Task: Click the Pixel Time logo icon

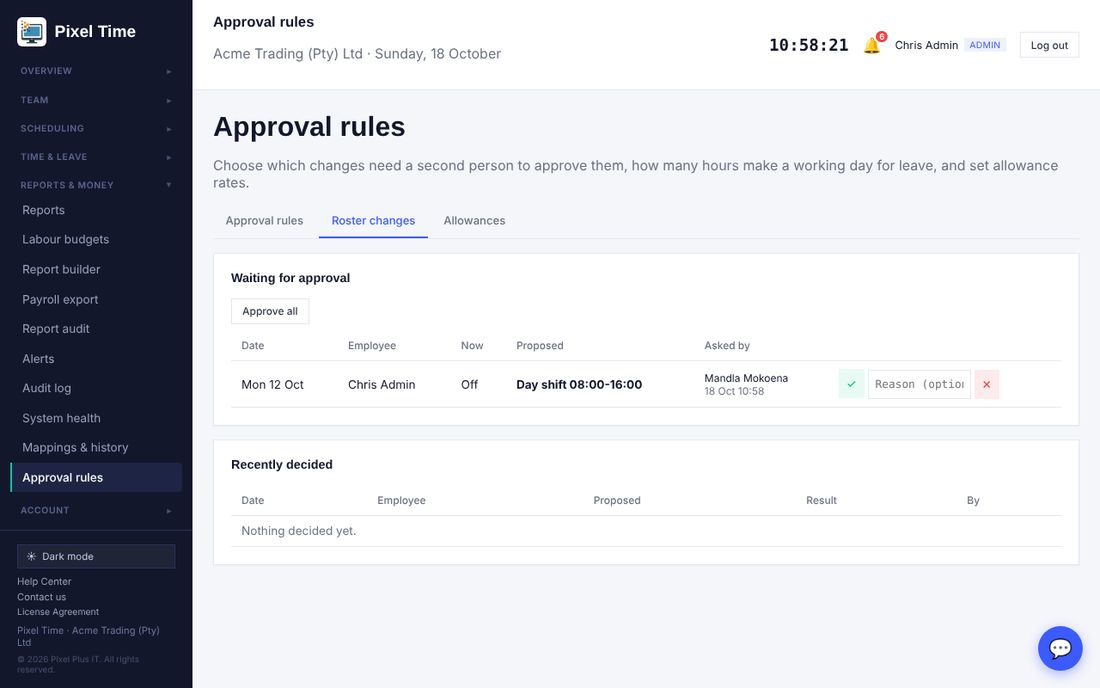Action: pos(32,32)
